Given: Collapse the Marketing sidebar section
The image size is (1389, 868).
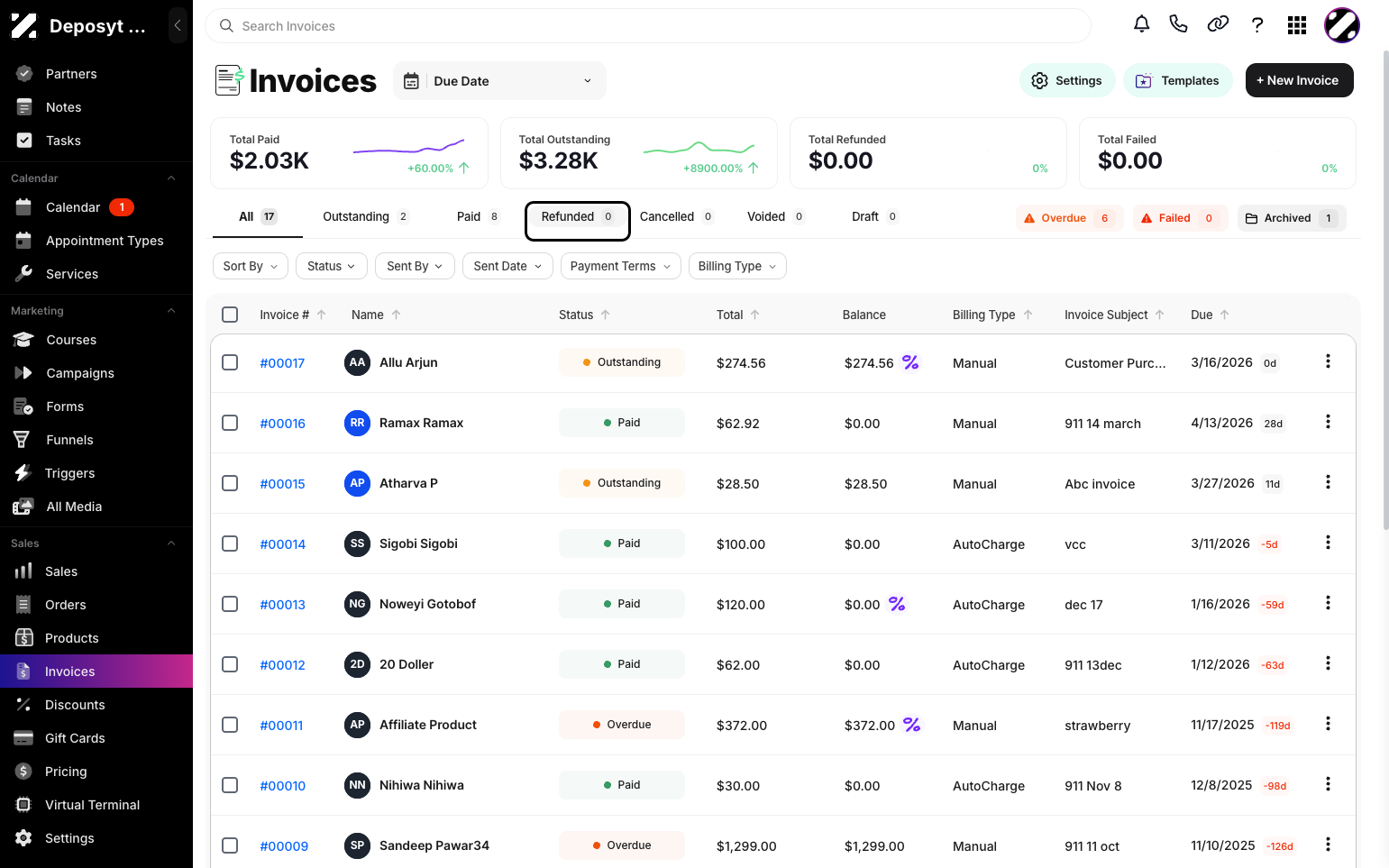Looking at the screenshot, I should click(x=171, y=311).
